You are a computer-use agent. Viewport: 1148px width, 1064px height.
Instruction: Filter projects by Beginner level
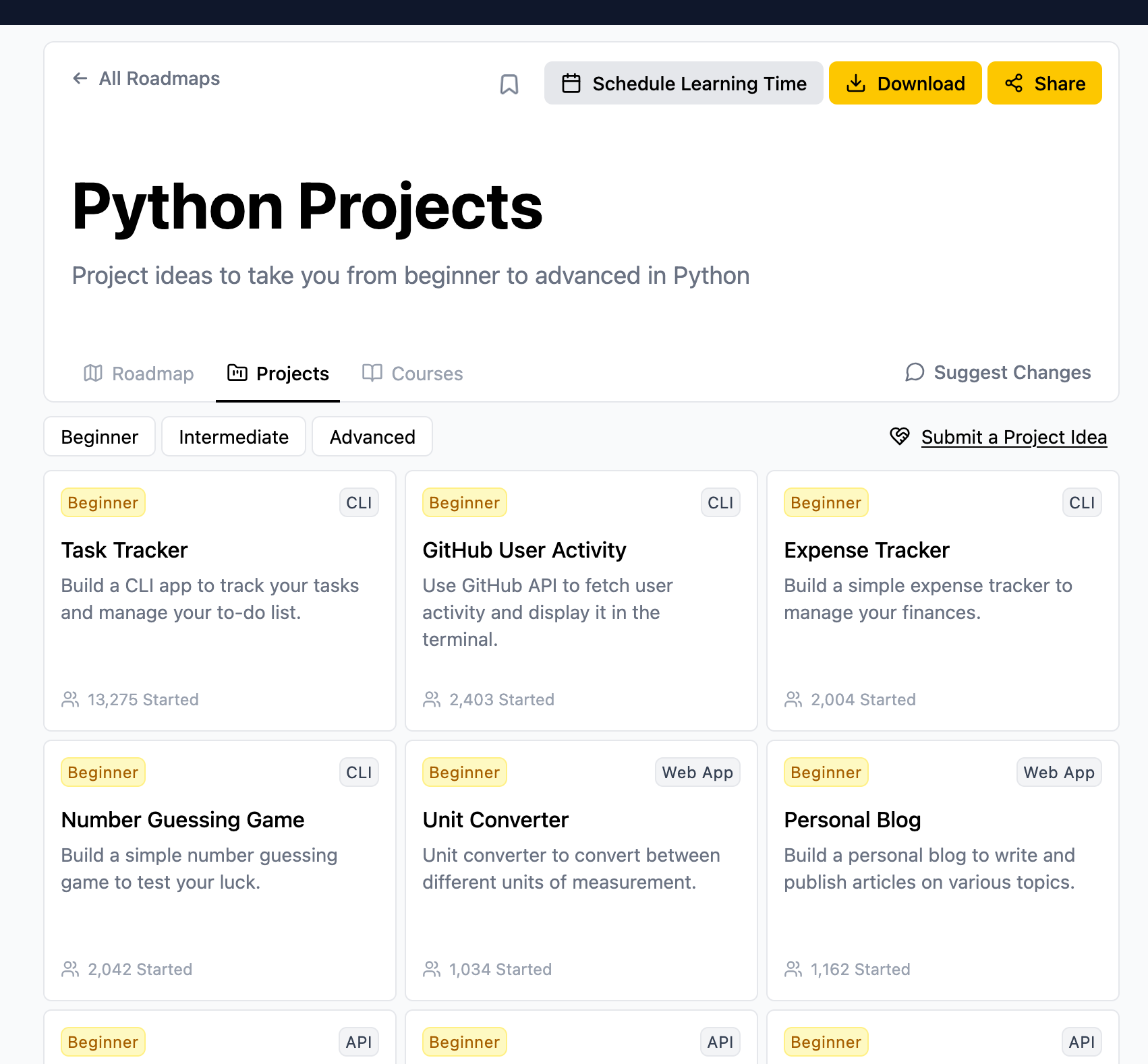click(x=100, y=437)
